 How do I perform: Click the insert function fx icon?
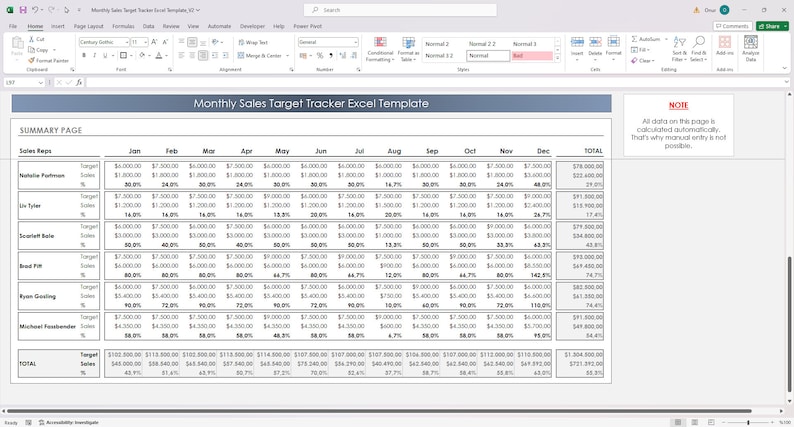[79, 82]
